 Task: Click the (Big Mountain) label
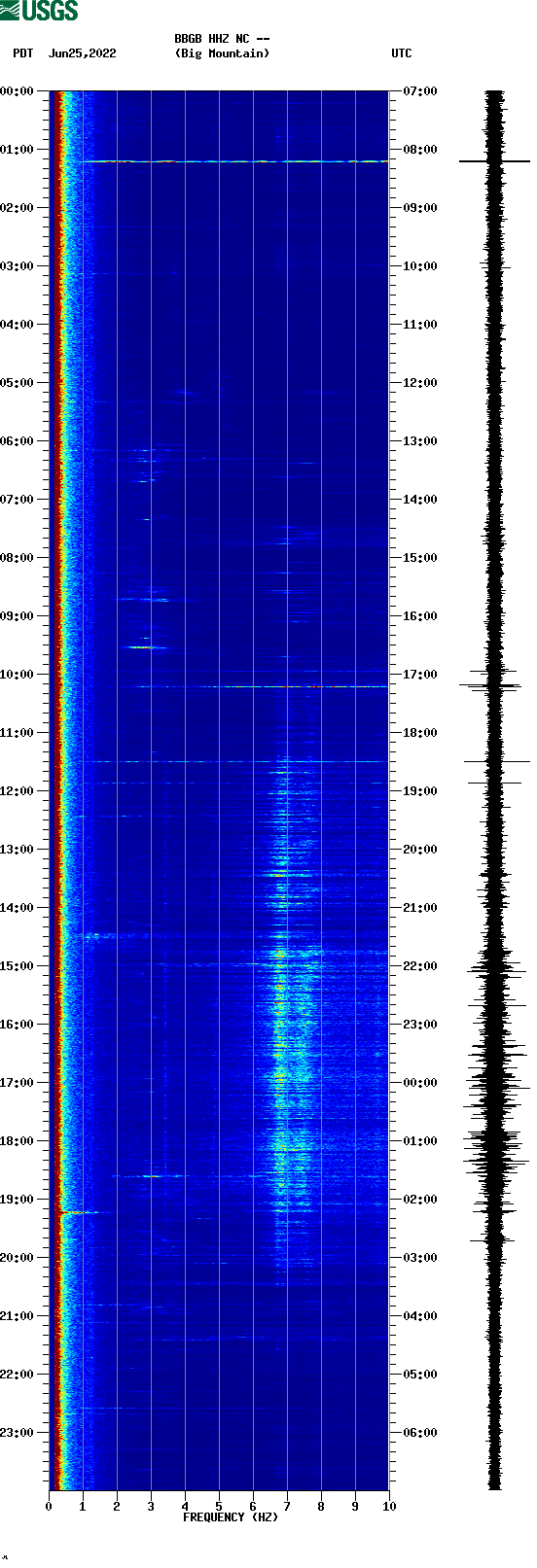[222, 53]
